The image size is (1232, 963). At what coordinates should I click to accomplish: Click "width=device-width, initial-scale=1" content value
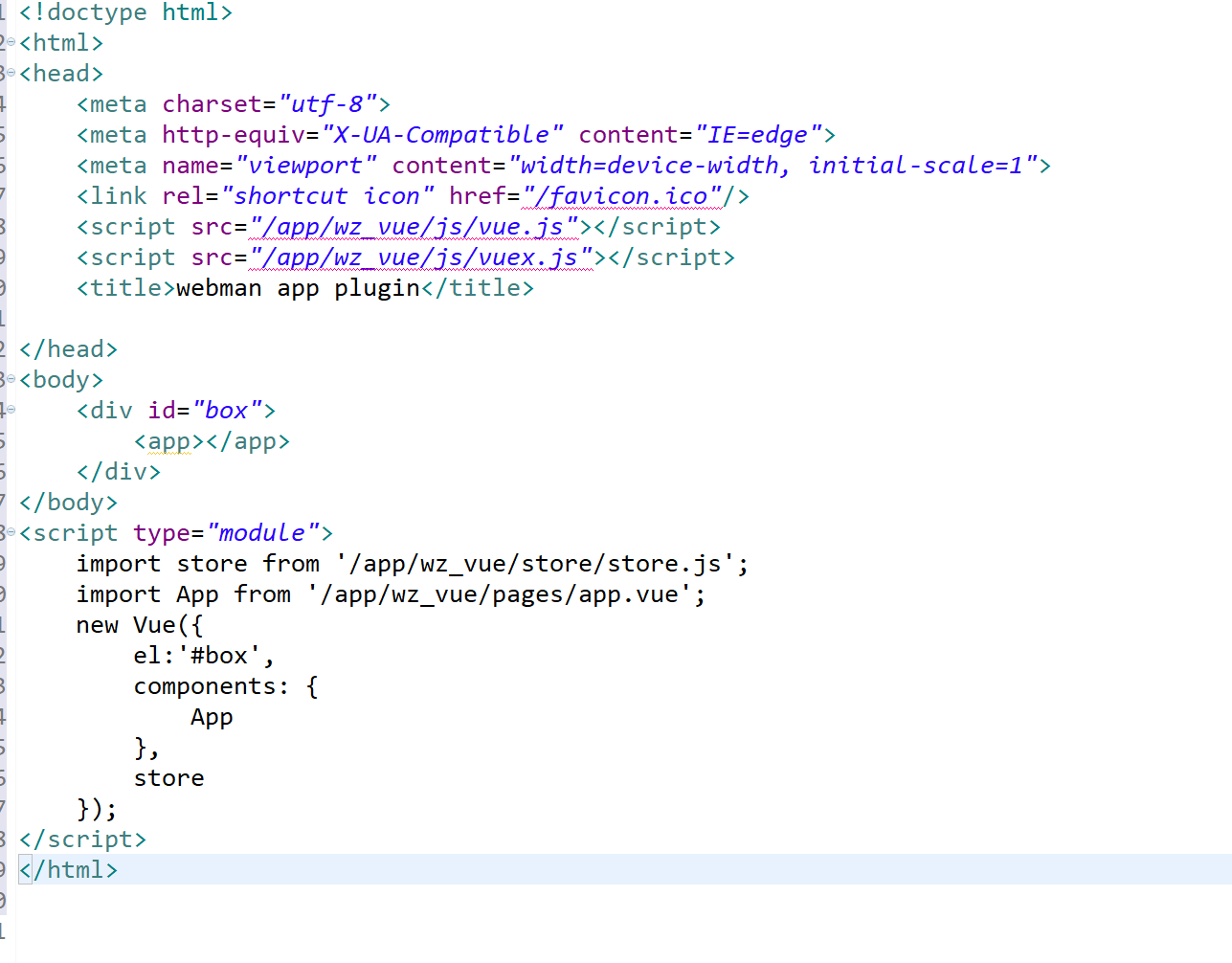(773, 166)
